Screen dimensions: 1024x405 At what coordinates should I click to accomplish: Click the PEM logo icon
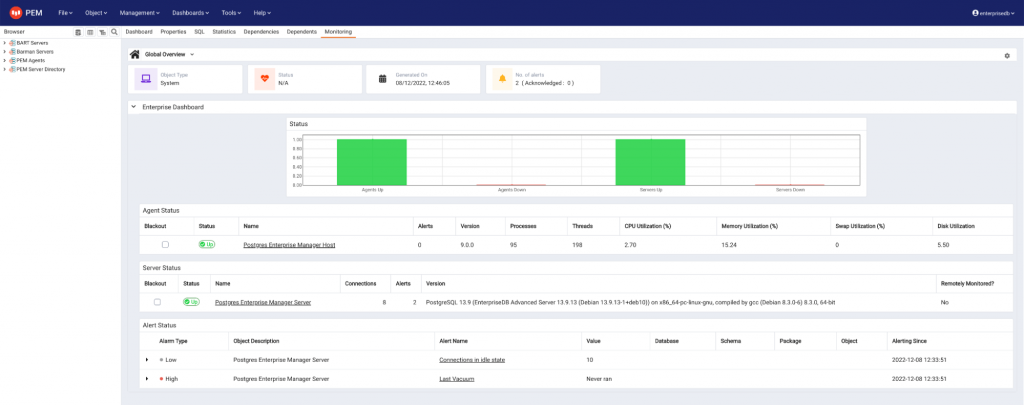[x=16, y=12]
